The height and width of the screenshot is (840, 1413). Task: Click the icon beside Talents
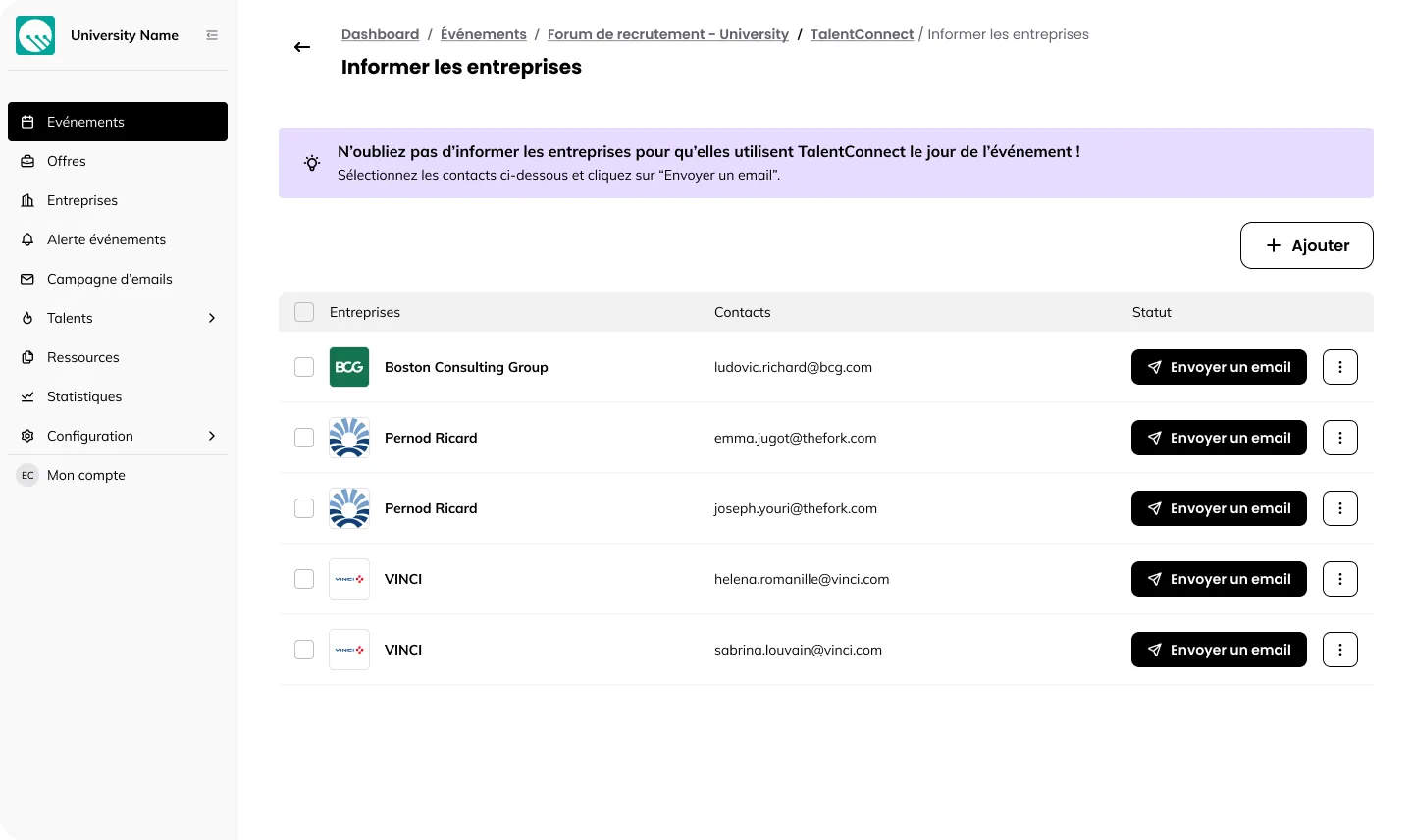pyautogui.click(x=27, y=318)
